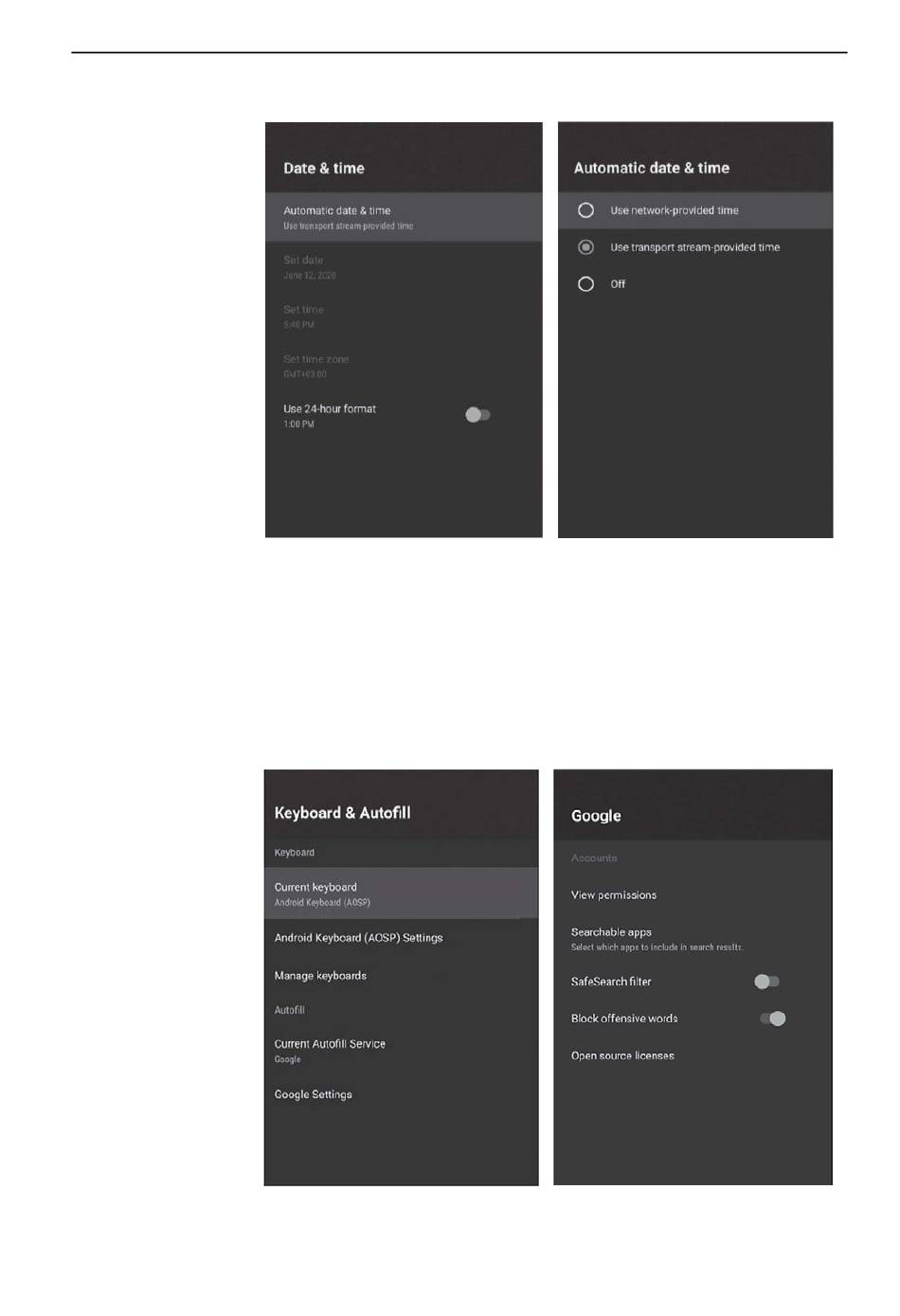The width and height of the screenshot is (900, 1316).
Task: Open Google Settings entry
Action: 401,1094
